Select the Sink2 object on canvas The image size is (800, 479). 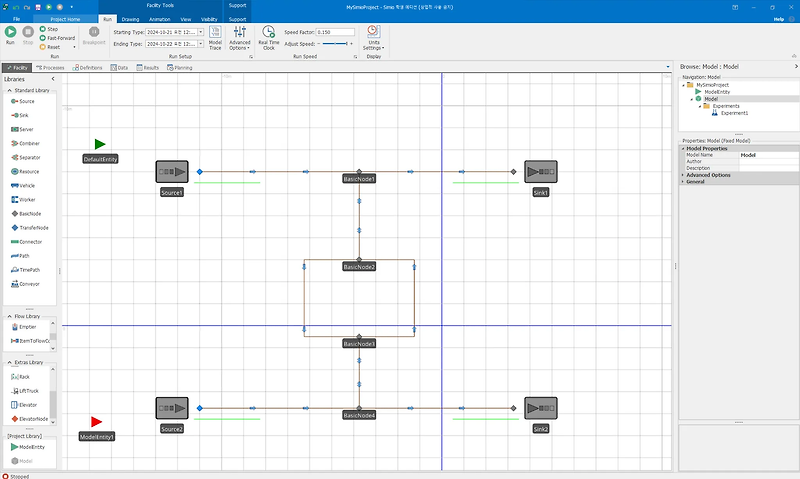point(541,409)
